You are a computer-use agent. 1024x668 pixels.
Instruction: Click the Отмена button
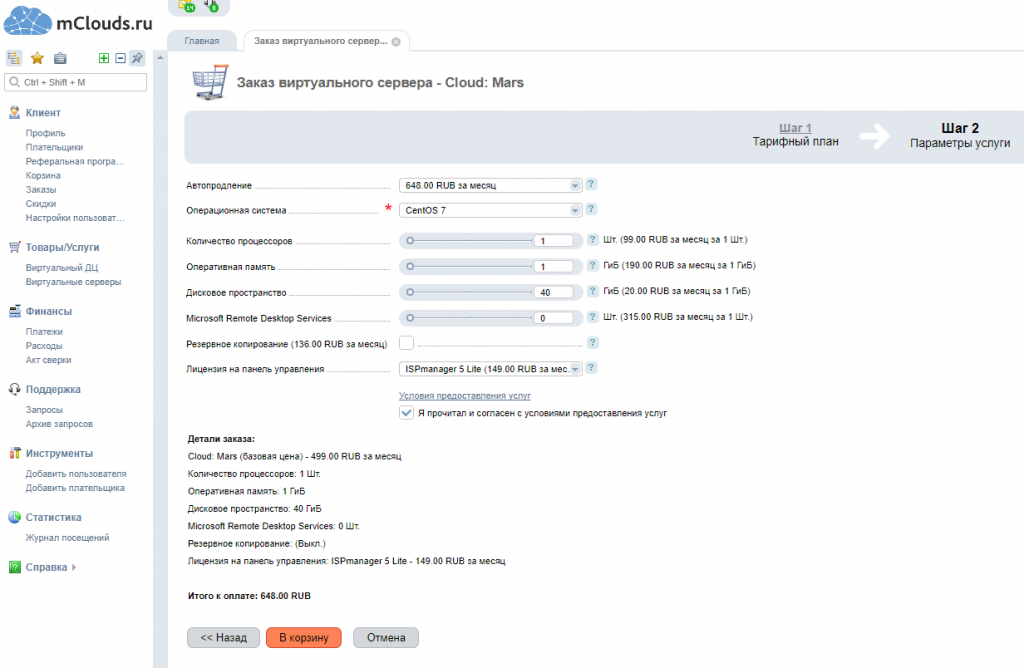click(386, 637)
